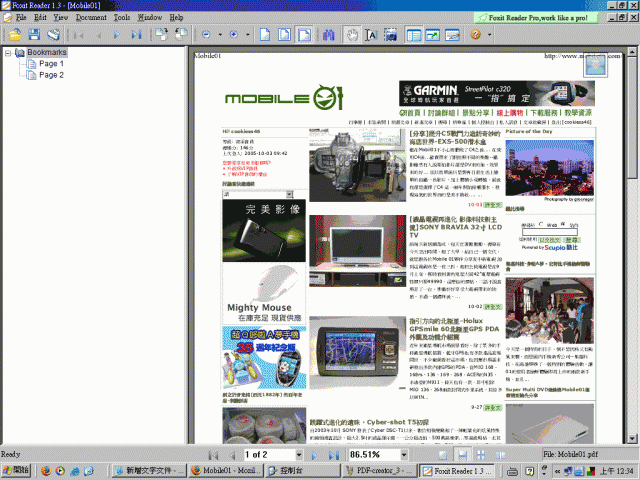The height and width of the screenshot is (480, 640).
Task: Switch to the 新增文字文件 taskbar window
Action: point(149,471)
